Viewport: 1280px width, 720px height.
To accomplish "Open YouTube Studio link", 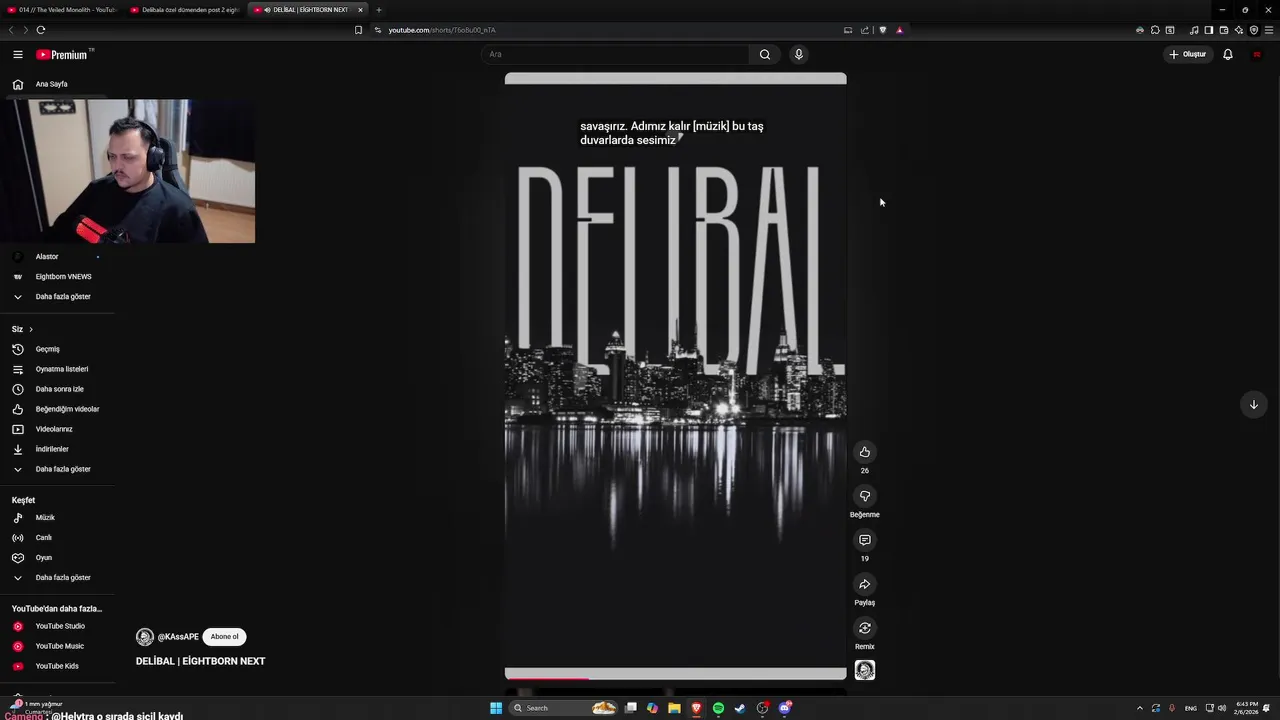I will (60, 626).
